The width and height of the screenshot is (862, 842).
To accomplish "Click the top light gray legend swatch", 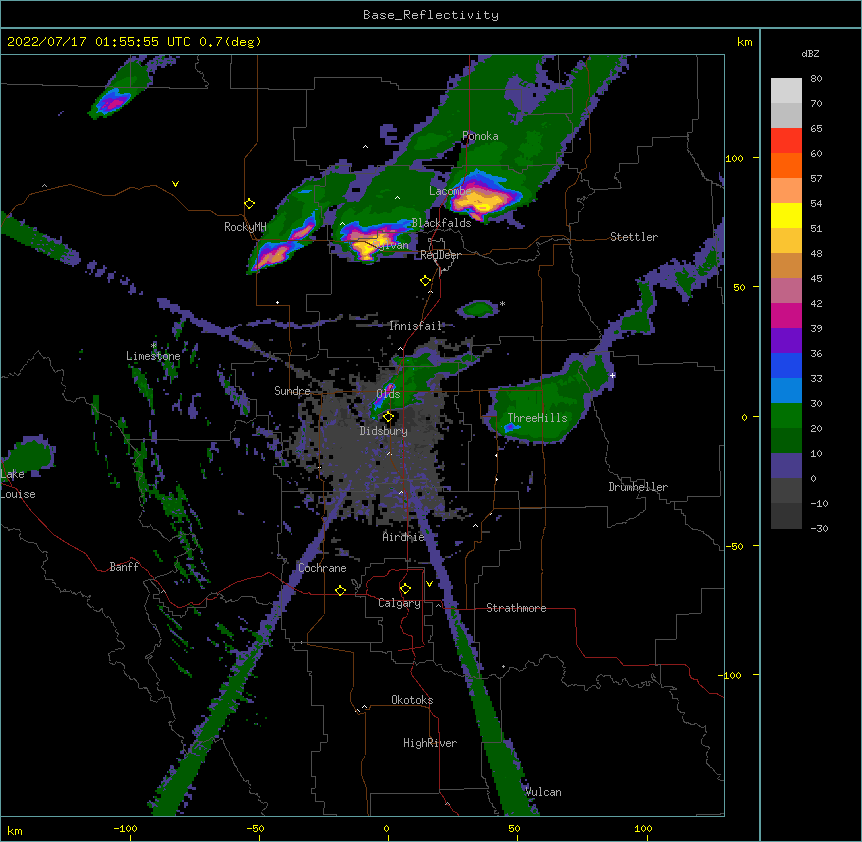I will (786, 90).
